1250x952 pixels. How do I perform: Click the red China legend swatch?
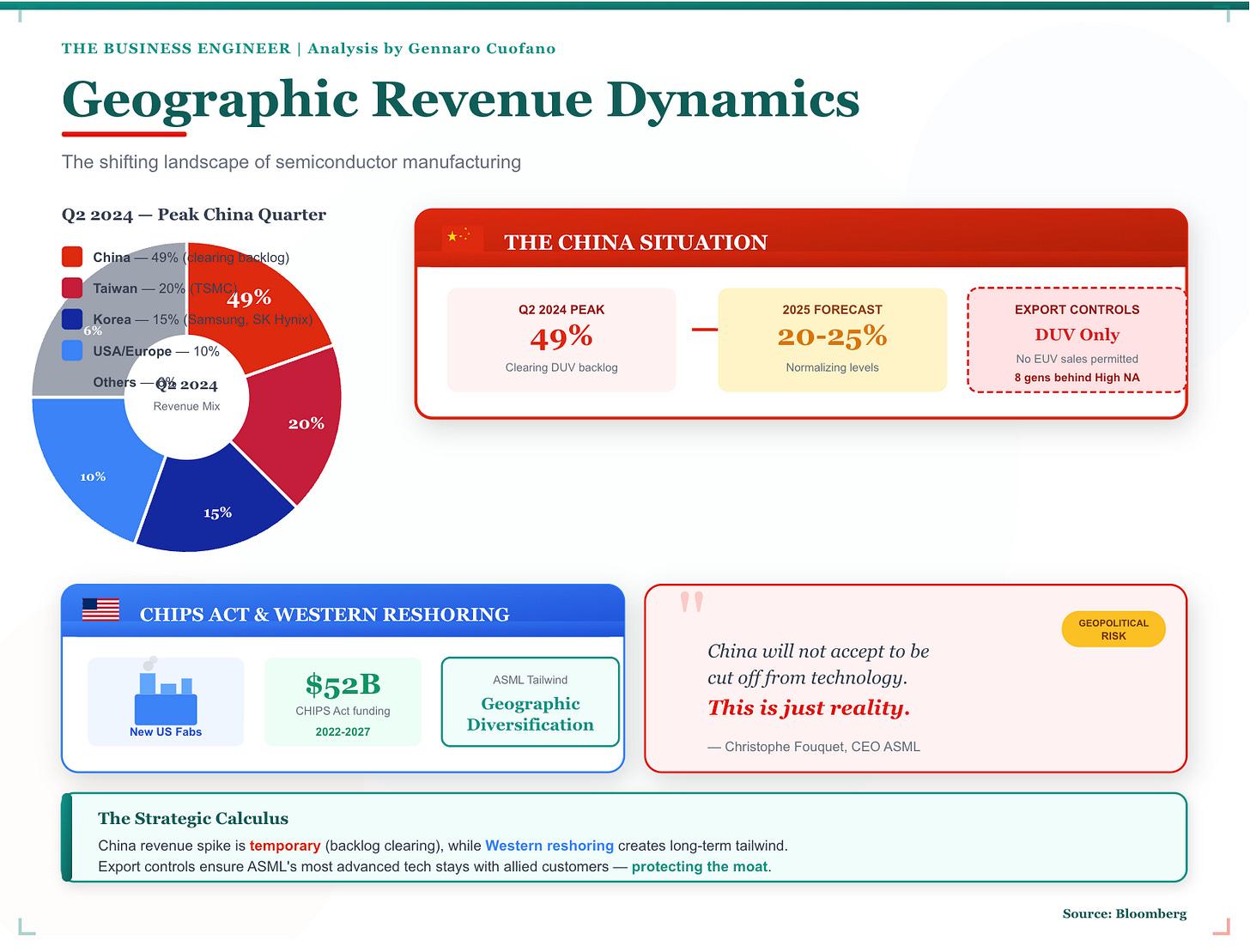[72, 257]
